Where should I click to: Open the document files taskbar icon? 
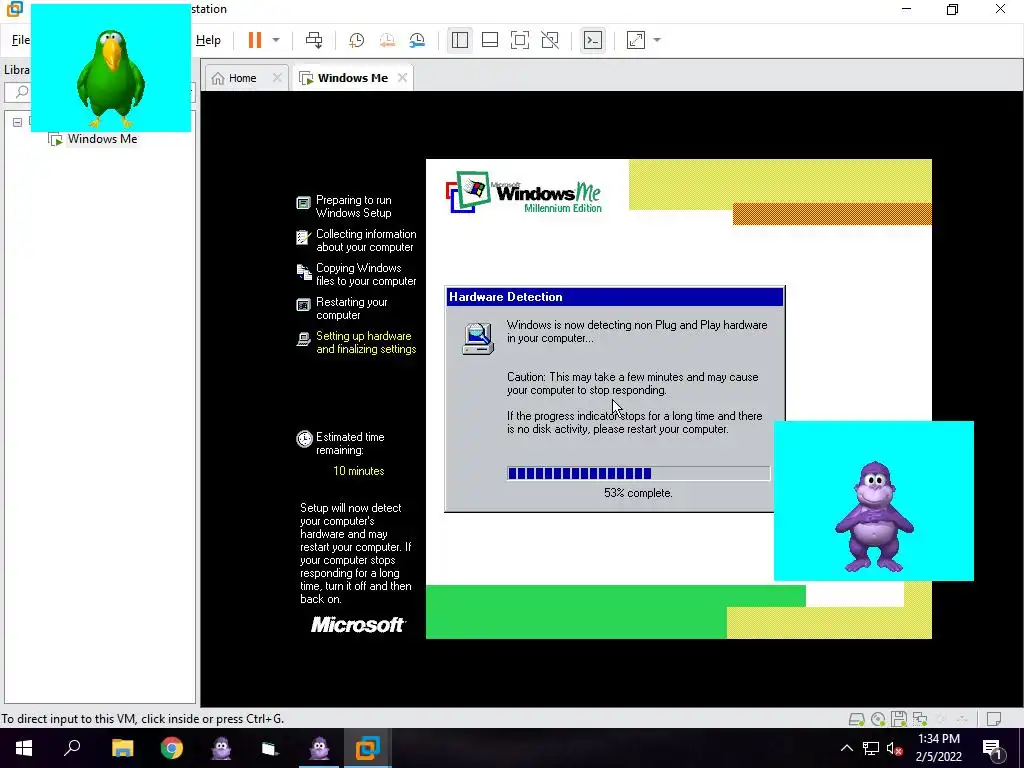click(x=270, y=748)
